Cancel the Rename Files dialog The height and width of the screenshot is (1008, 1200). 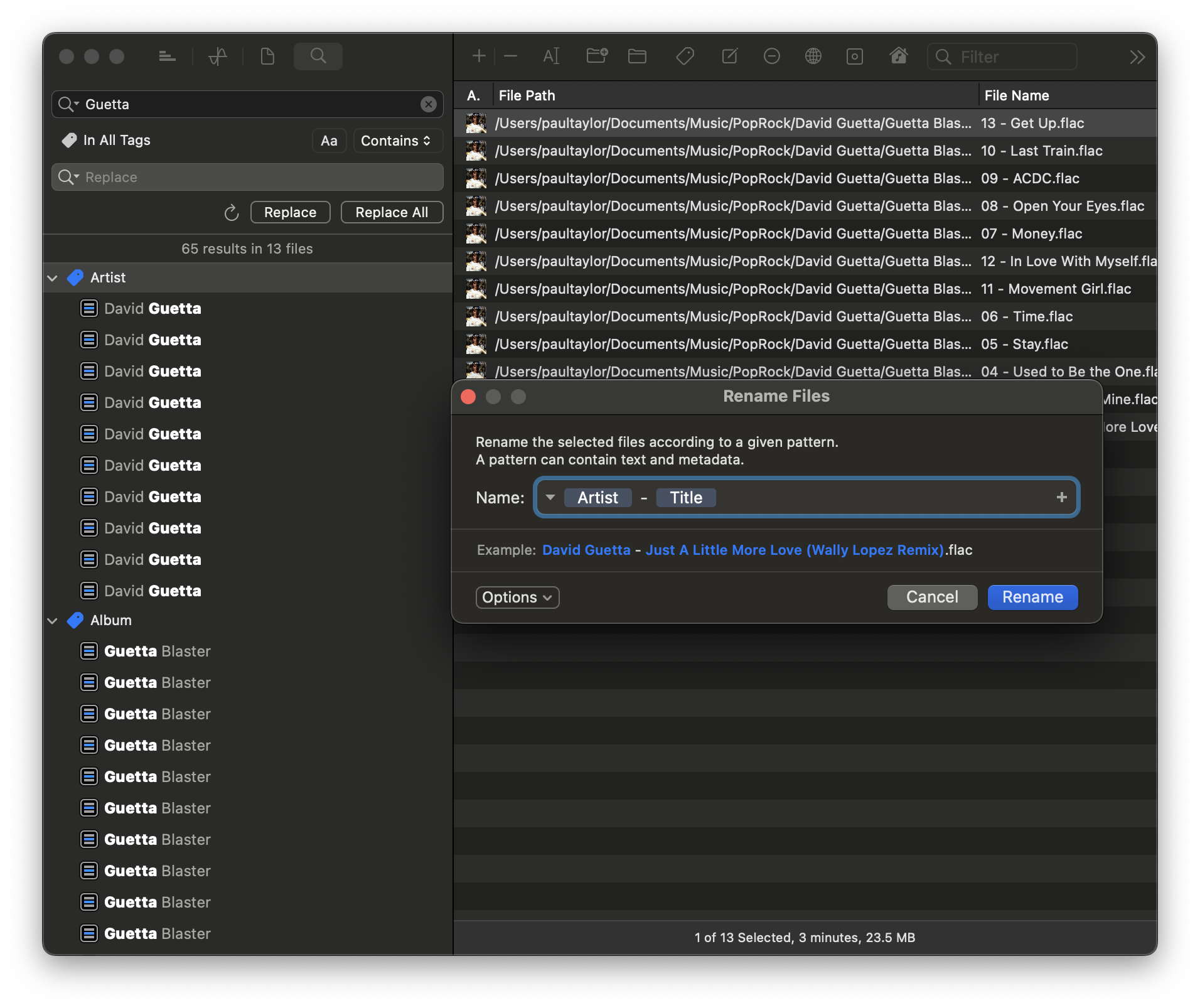point(932,597)
